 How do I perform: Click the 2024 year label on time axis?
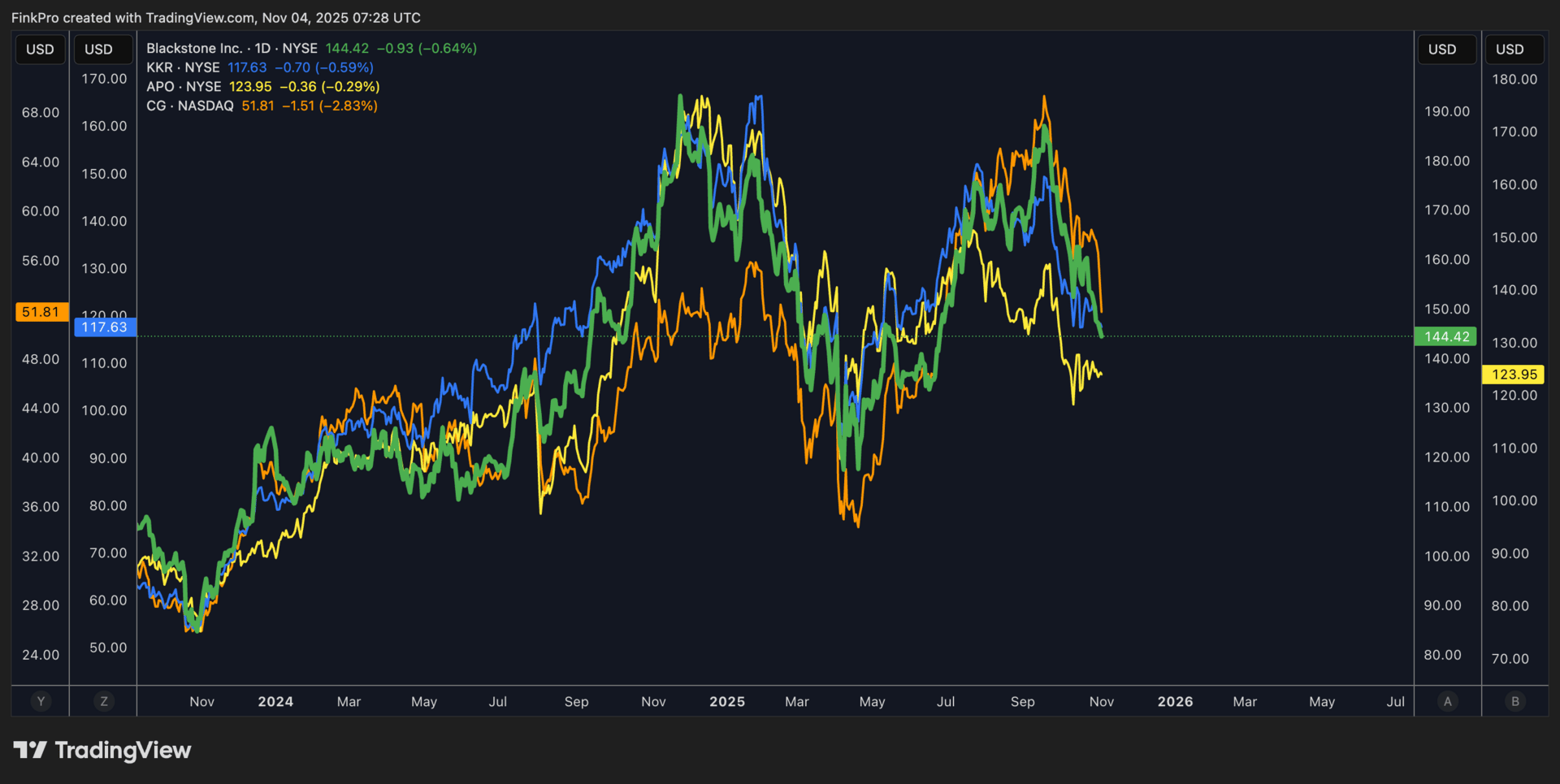click(275, 702)
